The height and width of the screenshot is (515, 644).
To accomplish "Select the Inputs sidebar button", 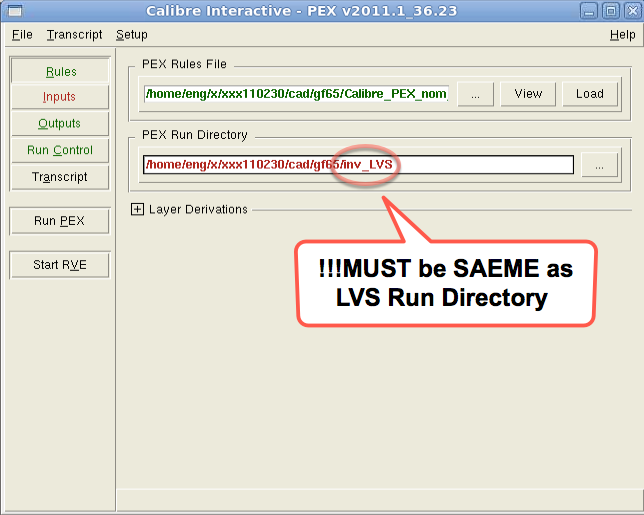I will (60, 97).
